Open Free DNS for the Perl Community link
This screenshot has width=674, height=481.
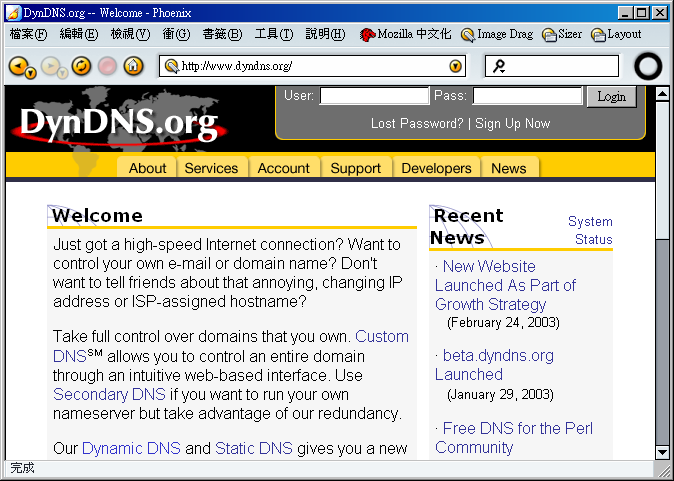tap(514, 438)
